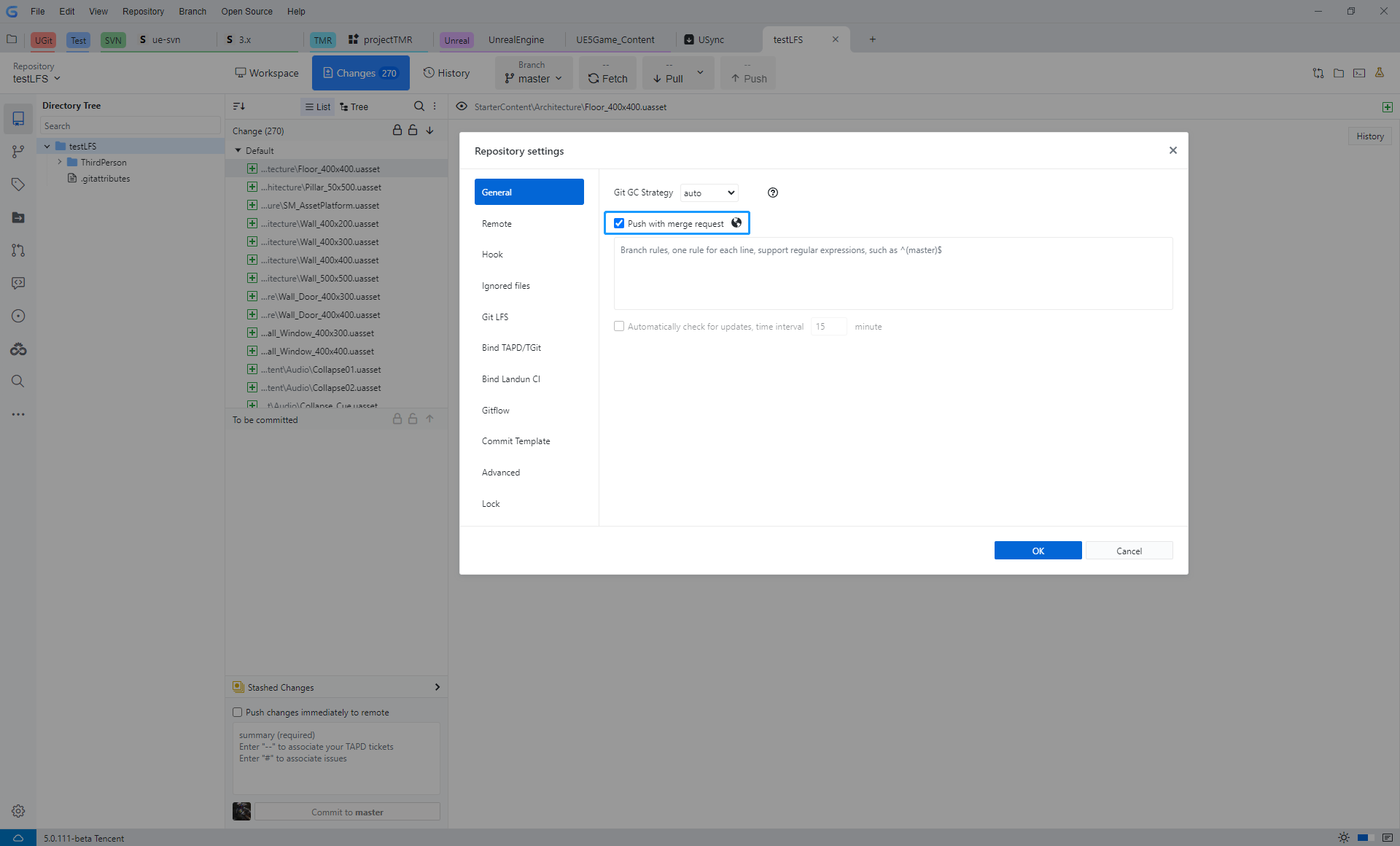The width and height of the screenshot is (1400, 846).
Task: Click lock icon in Change (270) header
Action: pos(397,130)
